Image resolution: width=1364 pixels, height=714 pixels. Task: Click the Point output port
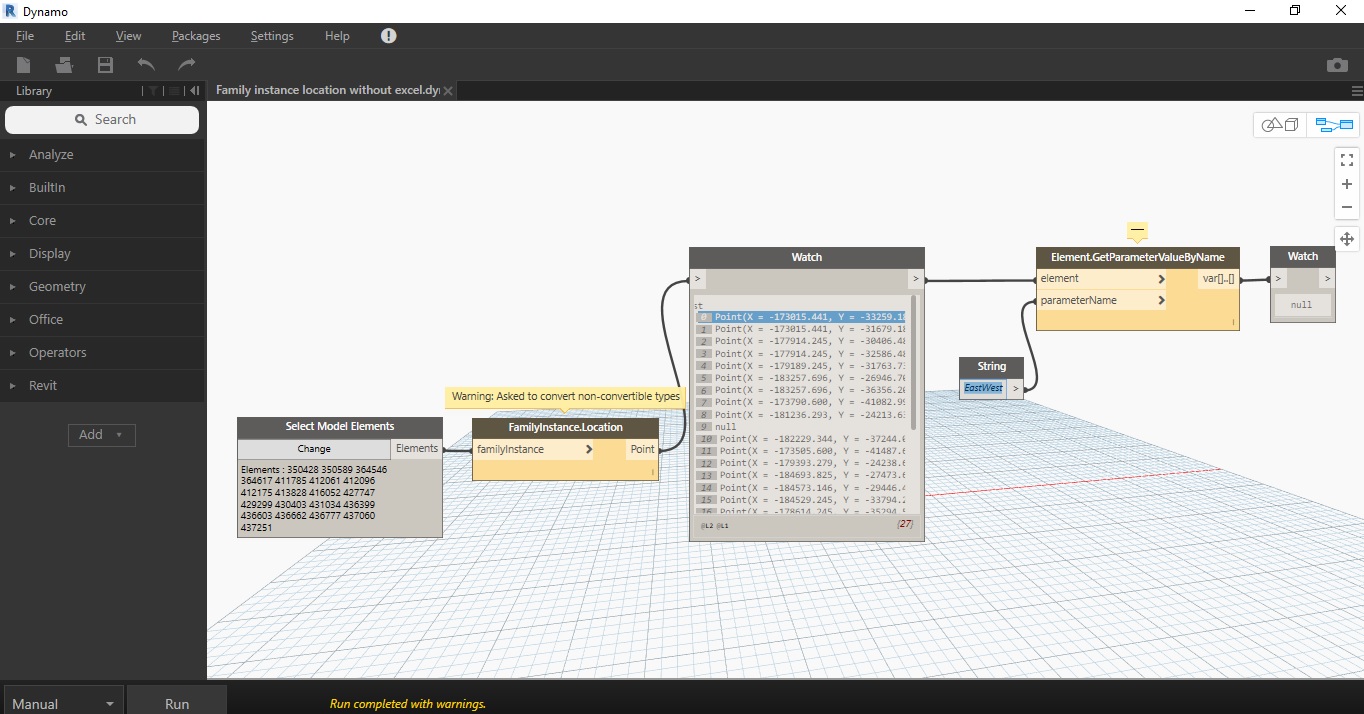[x=642, y=450]
